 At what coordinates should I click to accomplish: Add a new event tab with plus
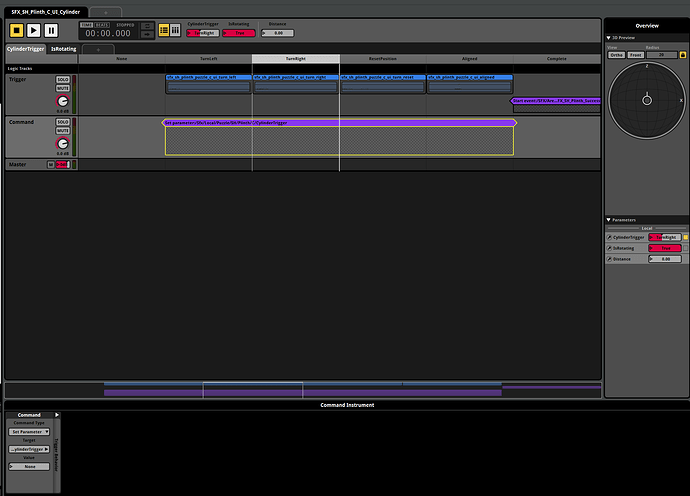click(x=106, y=13)
